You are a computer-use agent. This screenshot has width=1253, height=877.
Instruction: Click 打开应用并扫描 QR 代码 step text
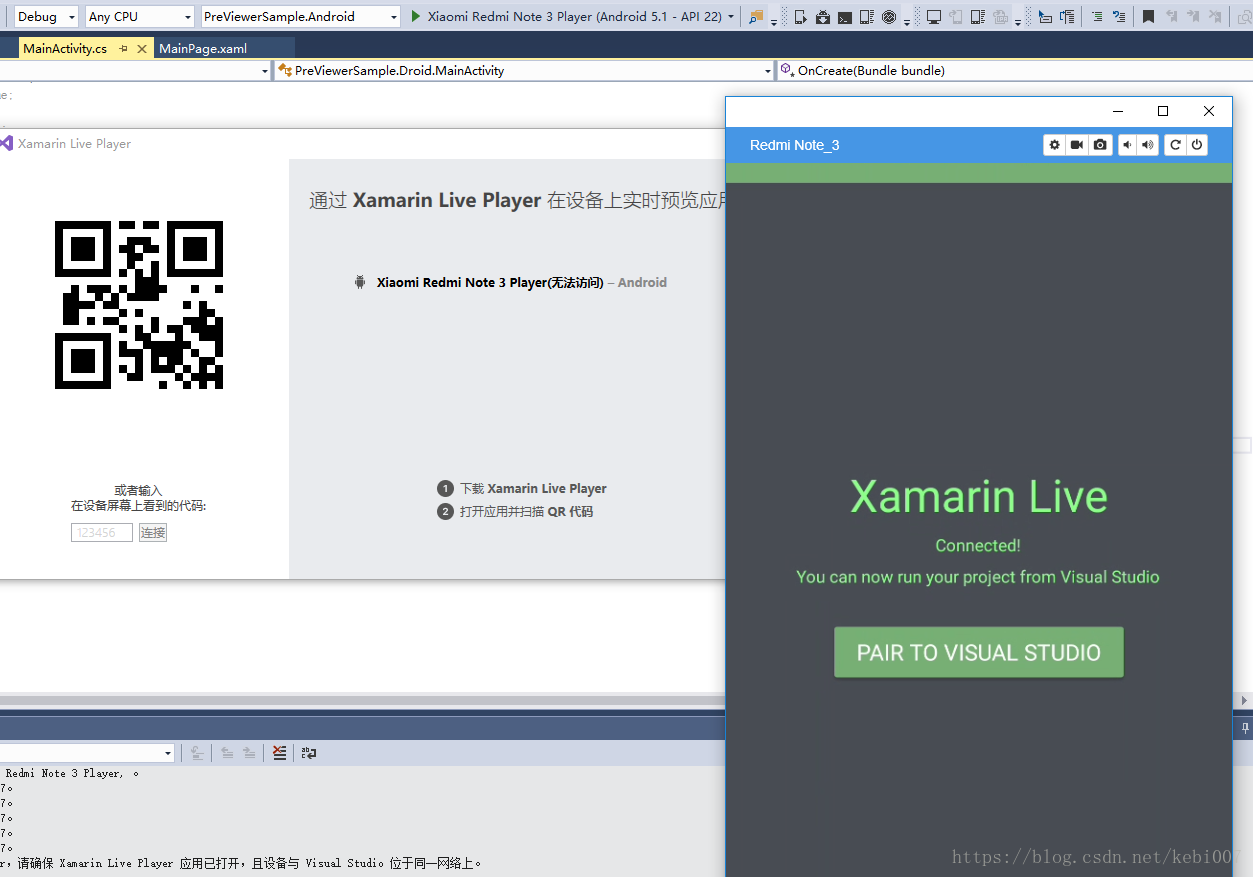click(x=526, y=511)
